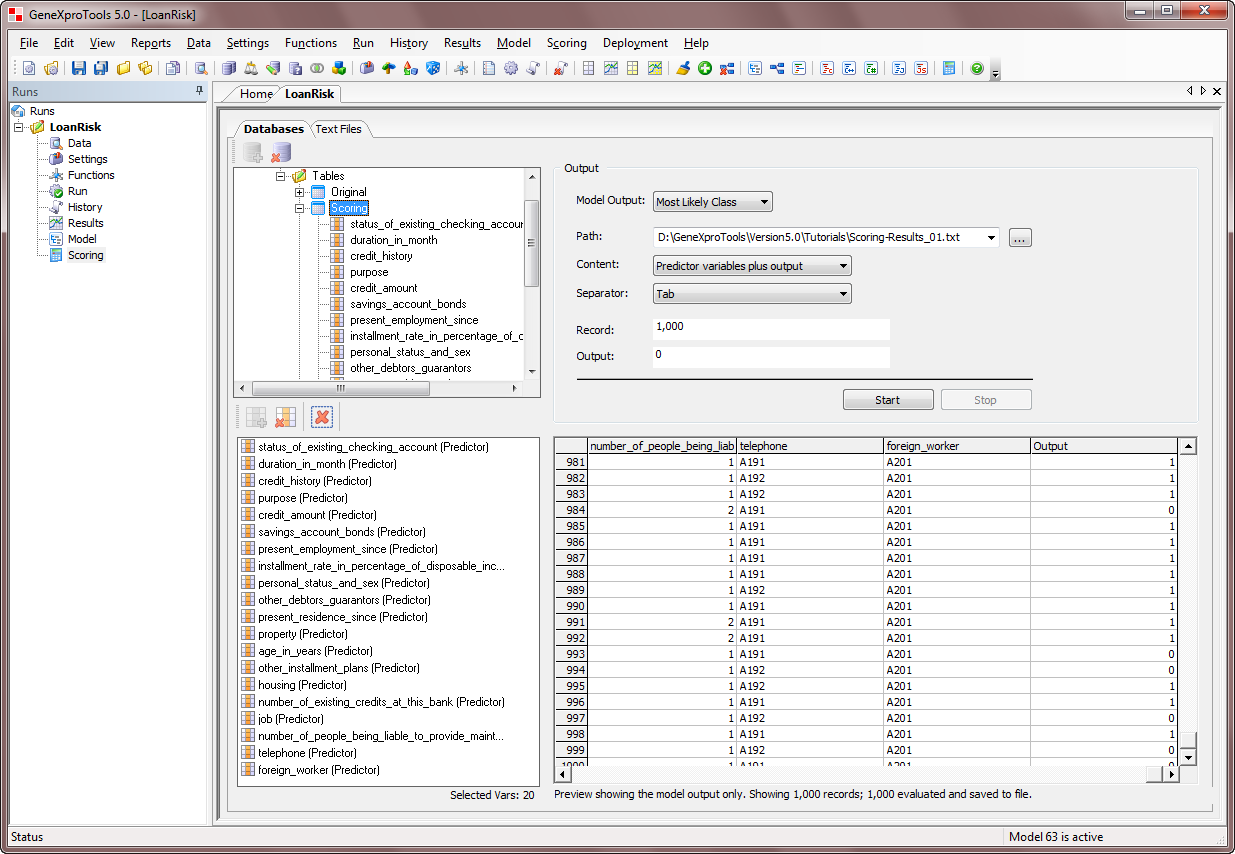Expand the Original table node

(300, 192)
